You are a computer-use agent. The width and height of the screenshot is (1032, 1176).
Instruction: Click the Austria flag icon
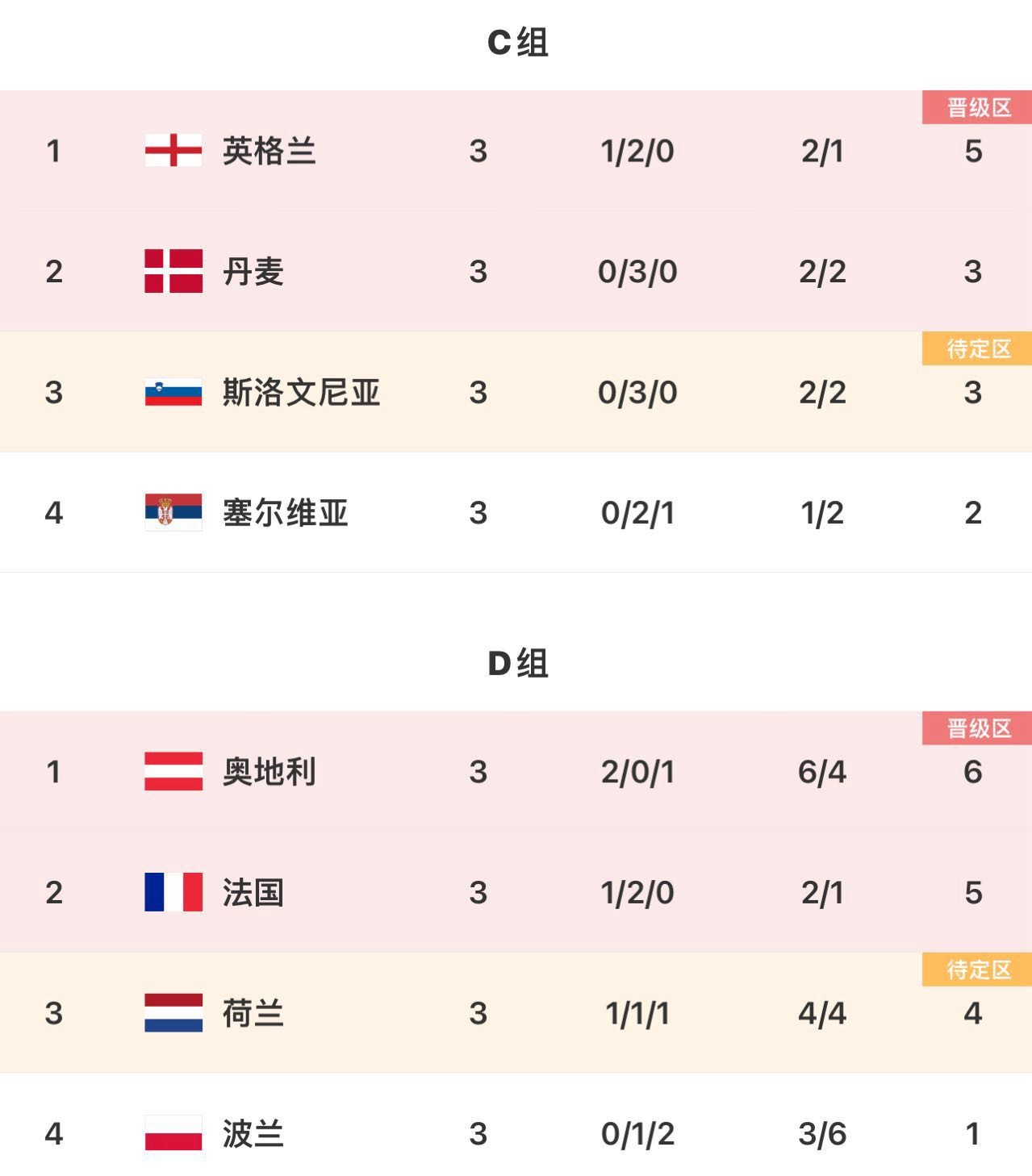pyautogui.click(x=173, y=772)
